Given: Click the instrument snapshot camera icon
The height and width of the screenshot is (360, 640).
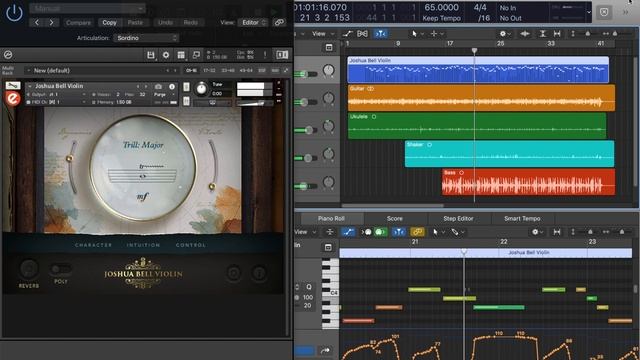Looking at the screenshot, I should pos(158,87).
